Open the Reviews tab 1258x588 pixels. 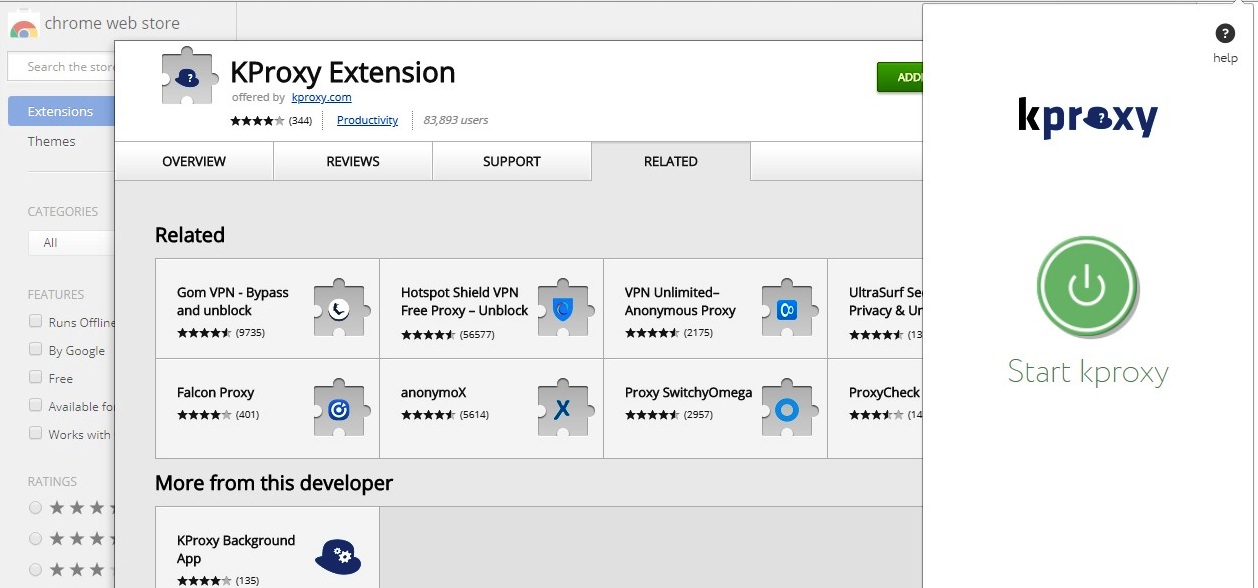tap(353, 161)
